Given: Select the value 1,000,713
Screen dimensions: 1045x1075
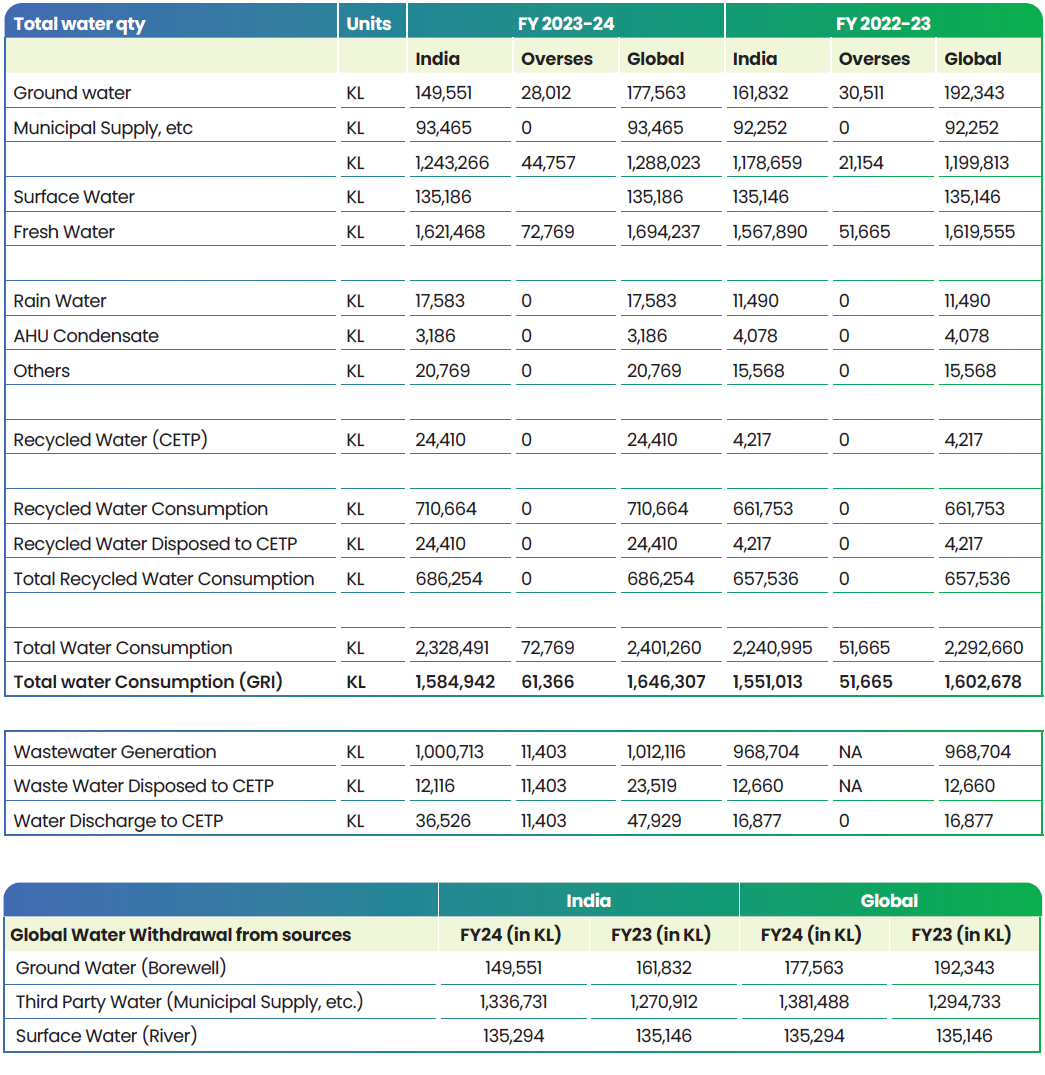Looking at the screenshot, I should point(449,752).
